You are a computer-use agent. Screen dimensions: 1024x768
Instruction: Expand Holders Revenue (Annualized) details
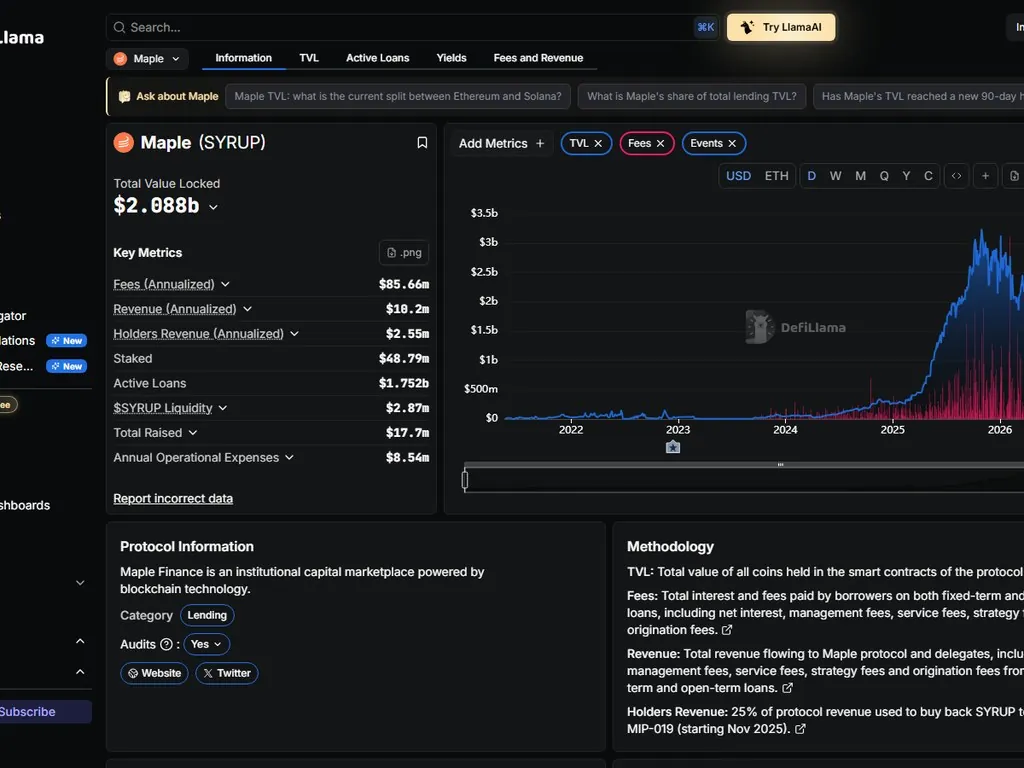coord(295,334)
